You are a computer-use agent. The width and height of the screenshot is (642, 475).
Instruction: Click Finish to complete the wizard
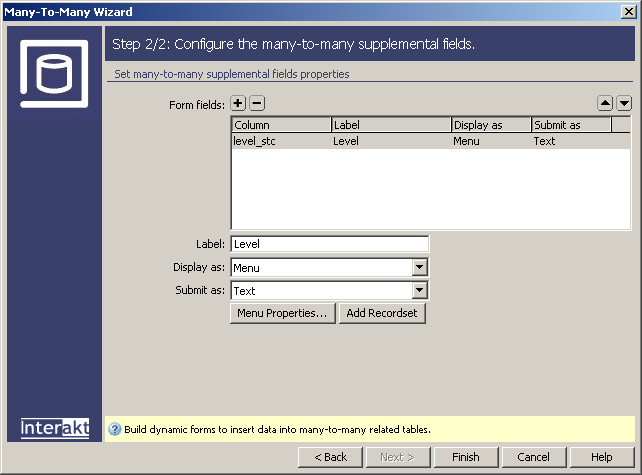[466, 457]
